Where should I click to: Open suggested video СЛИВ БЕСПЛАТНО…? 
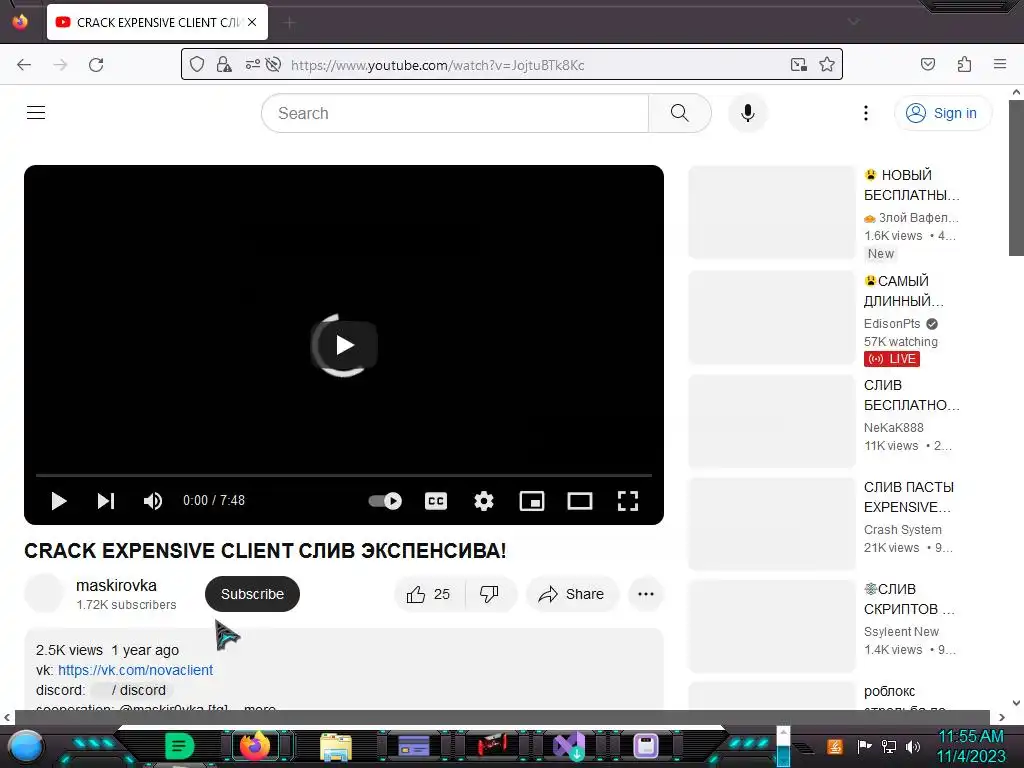pos(911,395)
